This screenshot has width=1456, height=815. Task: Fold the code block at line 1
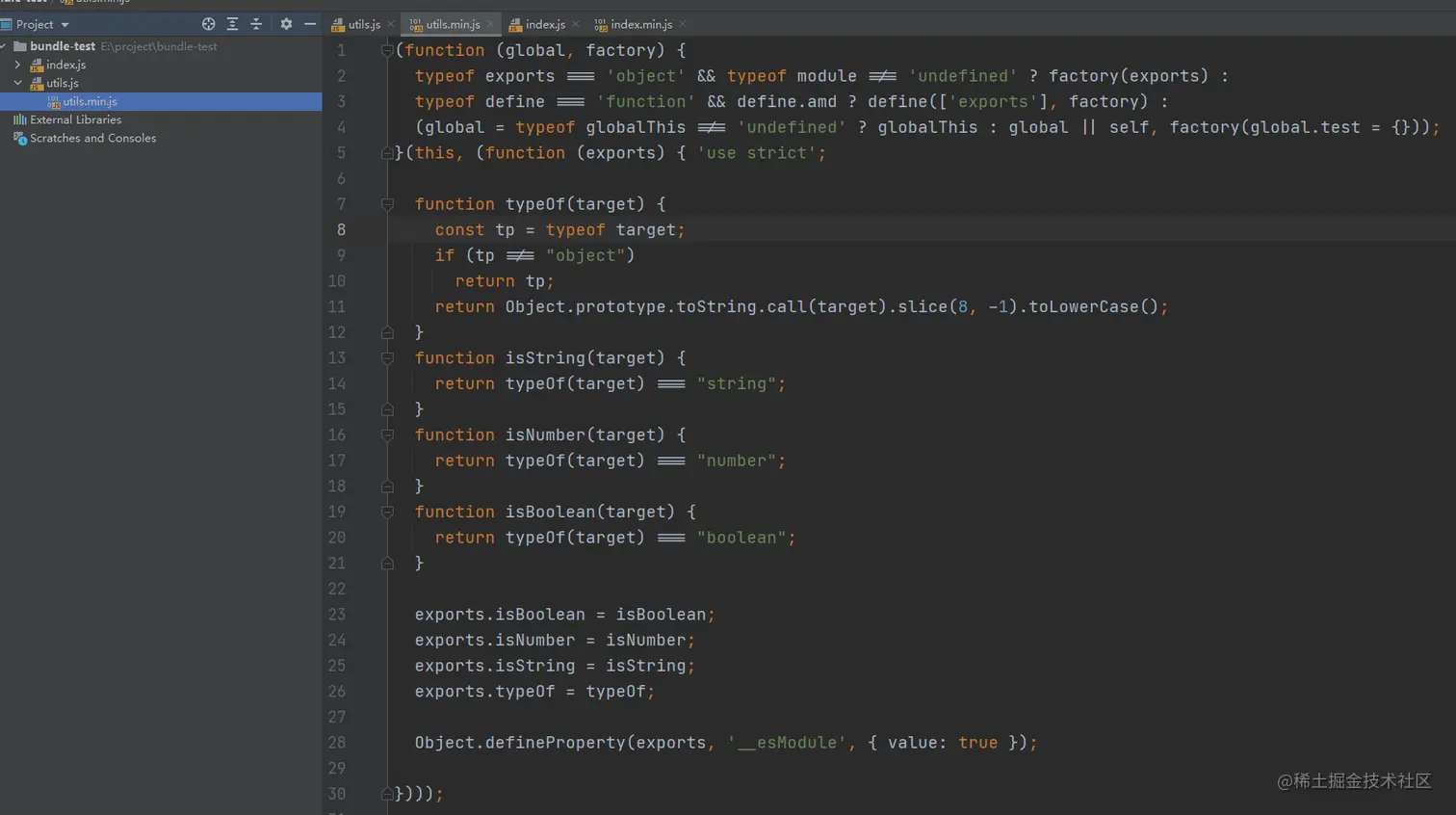pos(387,50)
